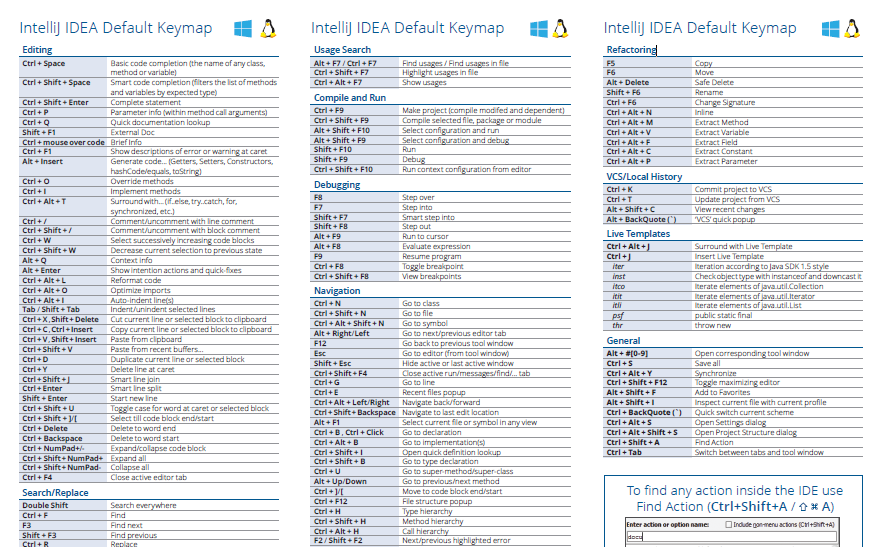Click the 'Commit project to VCS' description
This screenshot has width=872, height=547.
click(x=733, y=190)
